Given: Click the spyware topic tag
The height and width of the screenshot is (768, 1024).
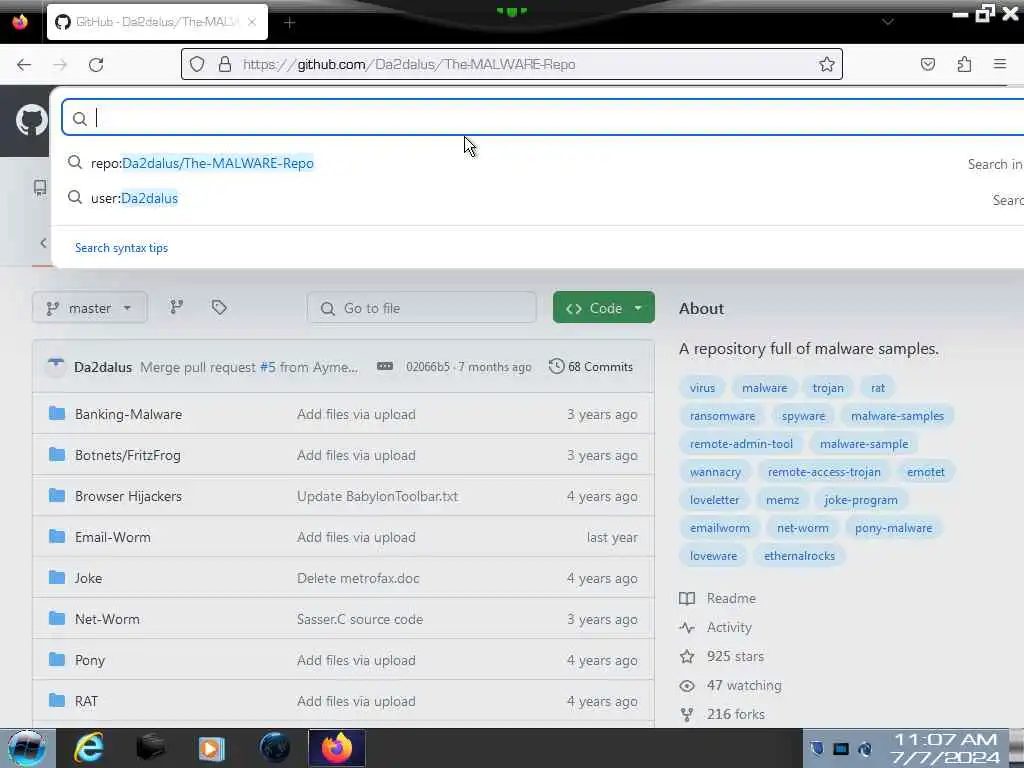Looking at the screenshot, I should (803, 416).
